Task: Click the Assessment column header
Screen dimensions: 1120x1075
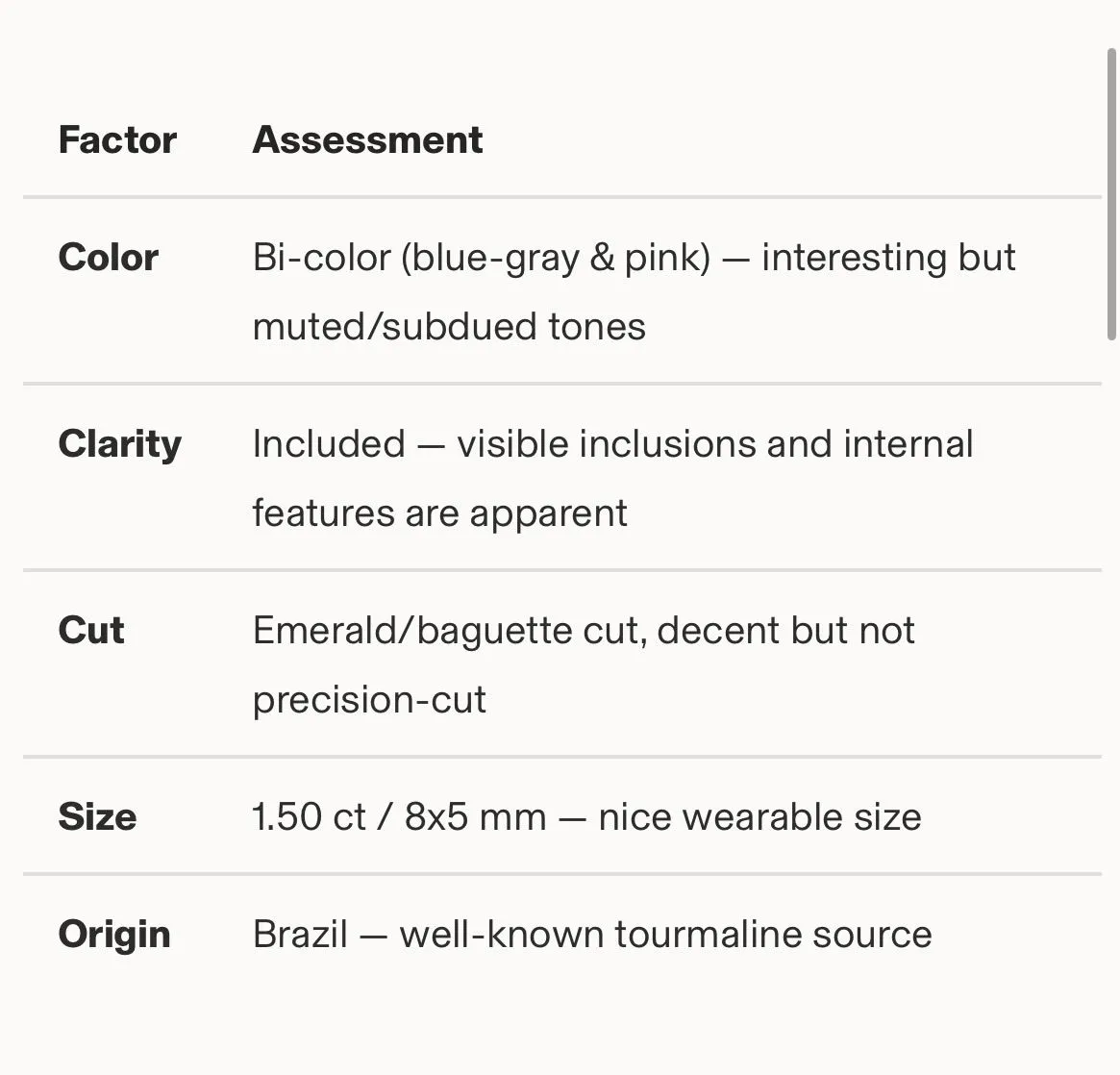Action: 368,139
